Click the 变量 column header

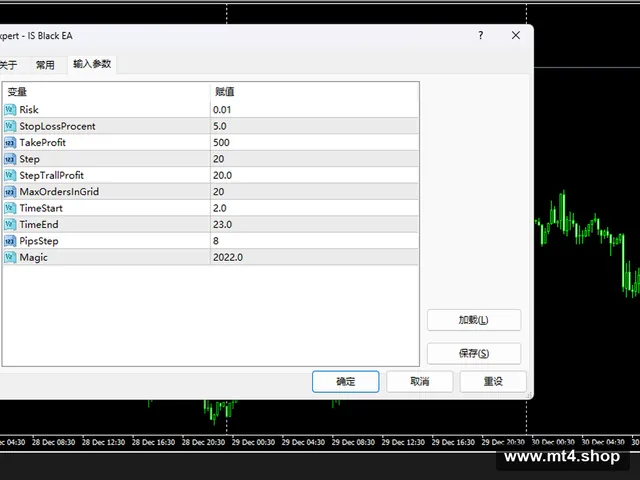[x=106, y=92]
